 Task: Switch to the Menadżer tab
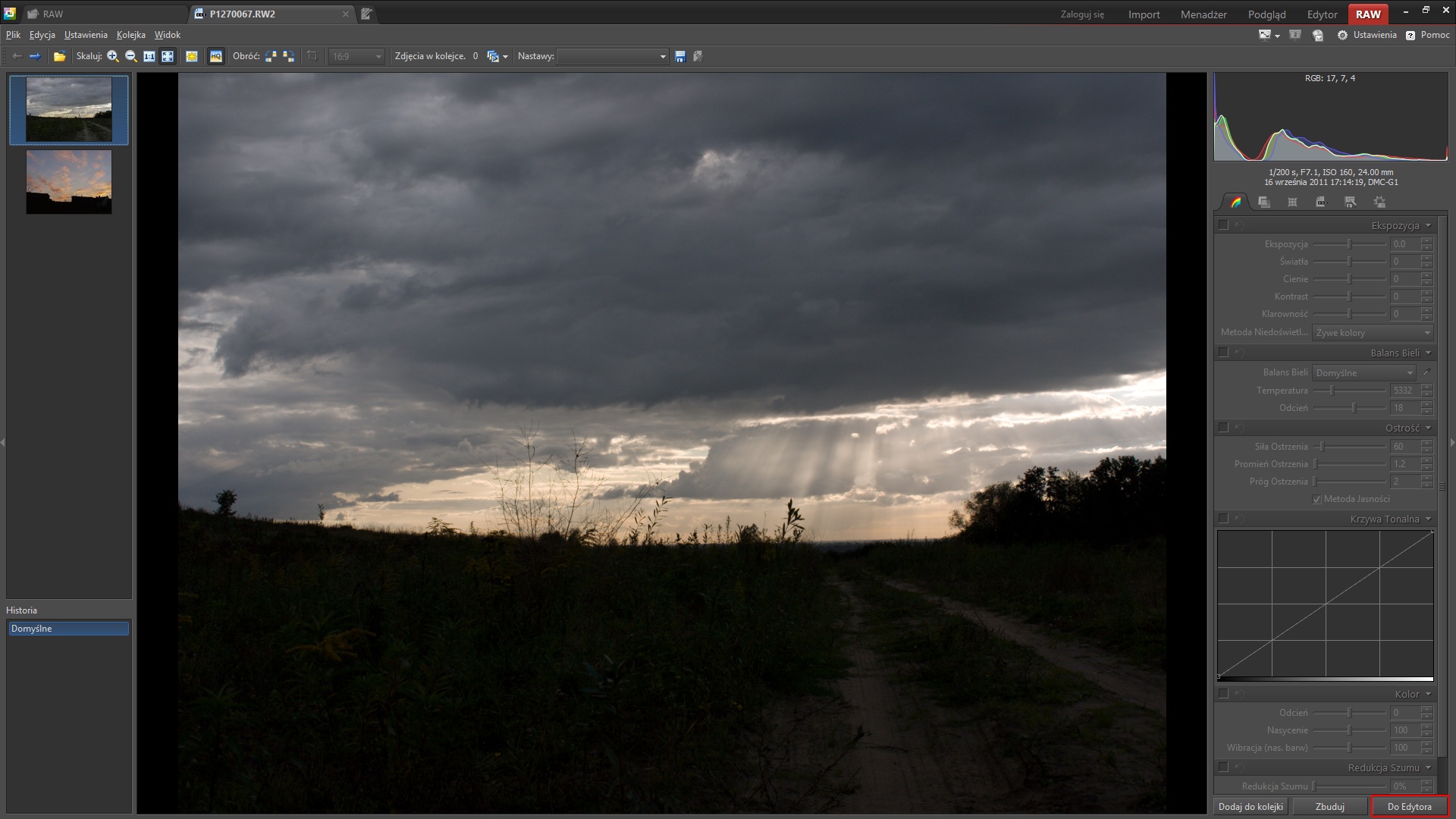pos(1203,14)
